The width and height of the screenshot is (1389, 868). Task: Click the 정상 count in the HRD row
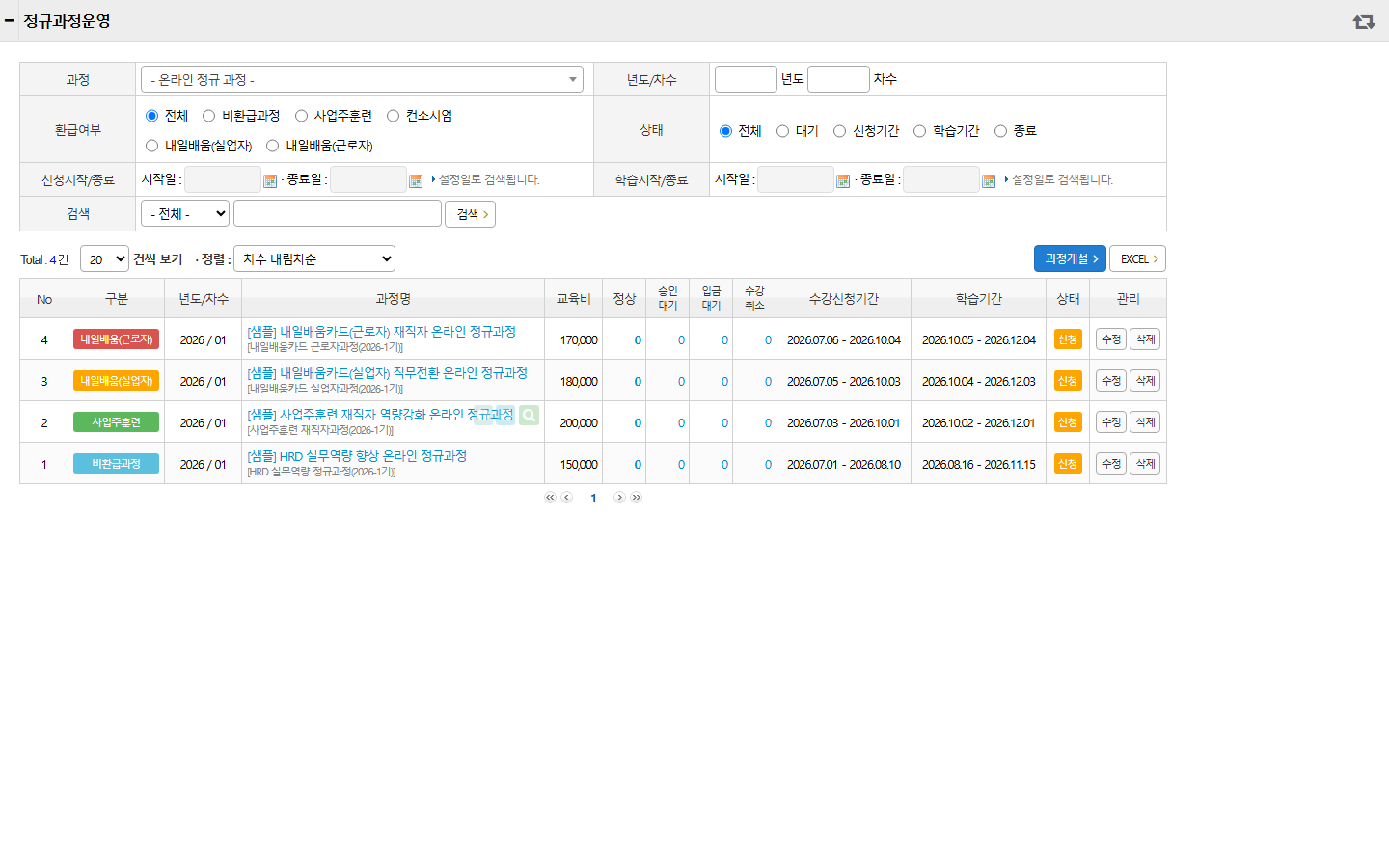pyautogui.click(x=638, y=465)
